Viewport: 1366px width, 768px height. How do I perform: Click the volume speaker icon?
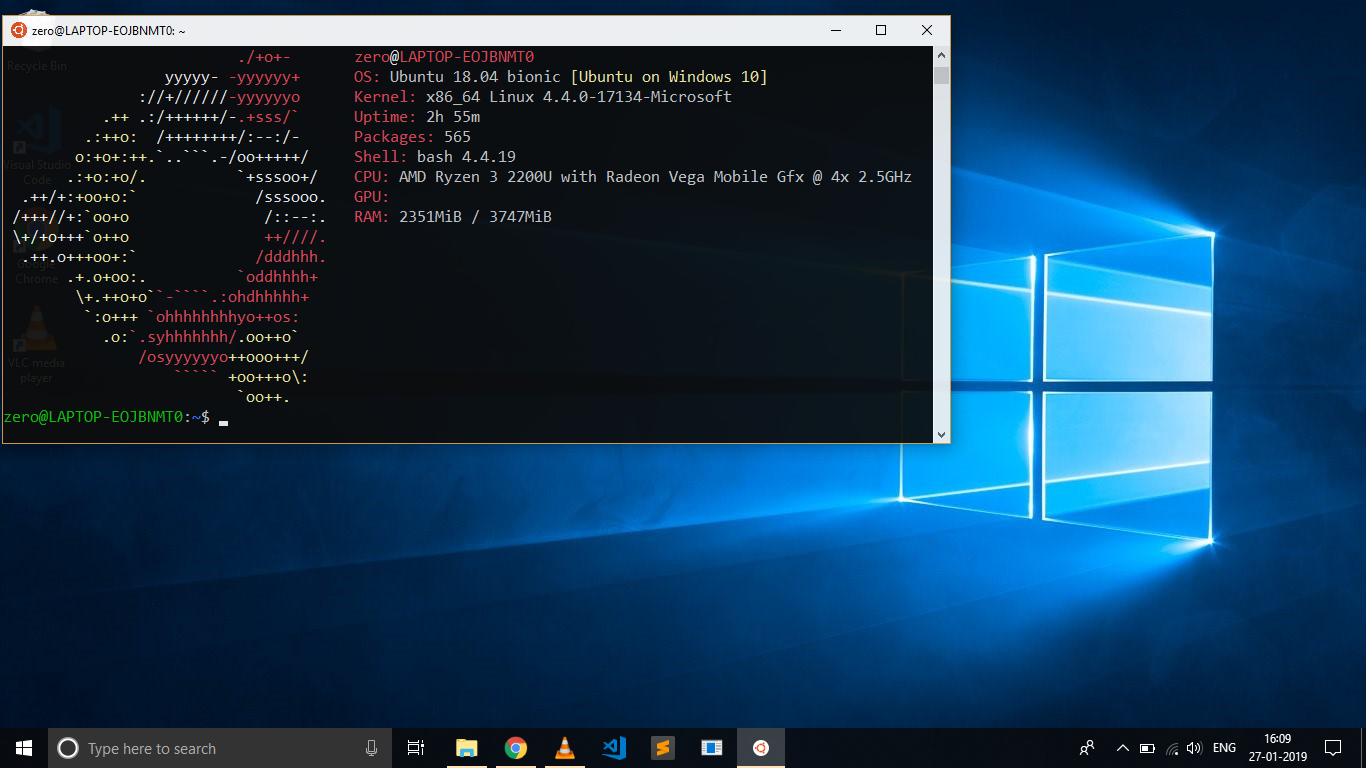click(1194, 748)
